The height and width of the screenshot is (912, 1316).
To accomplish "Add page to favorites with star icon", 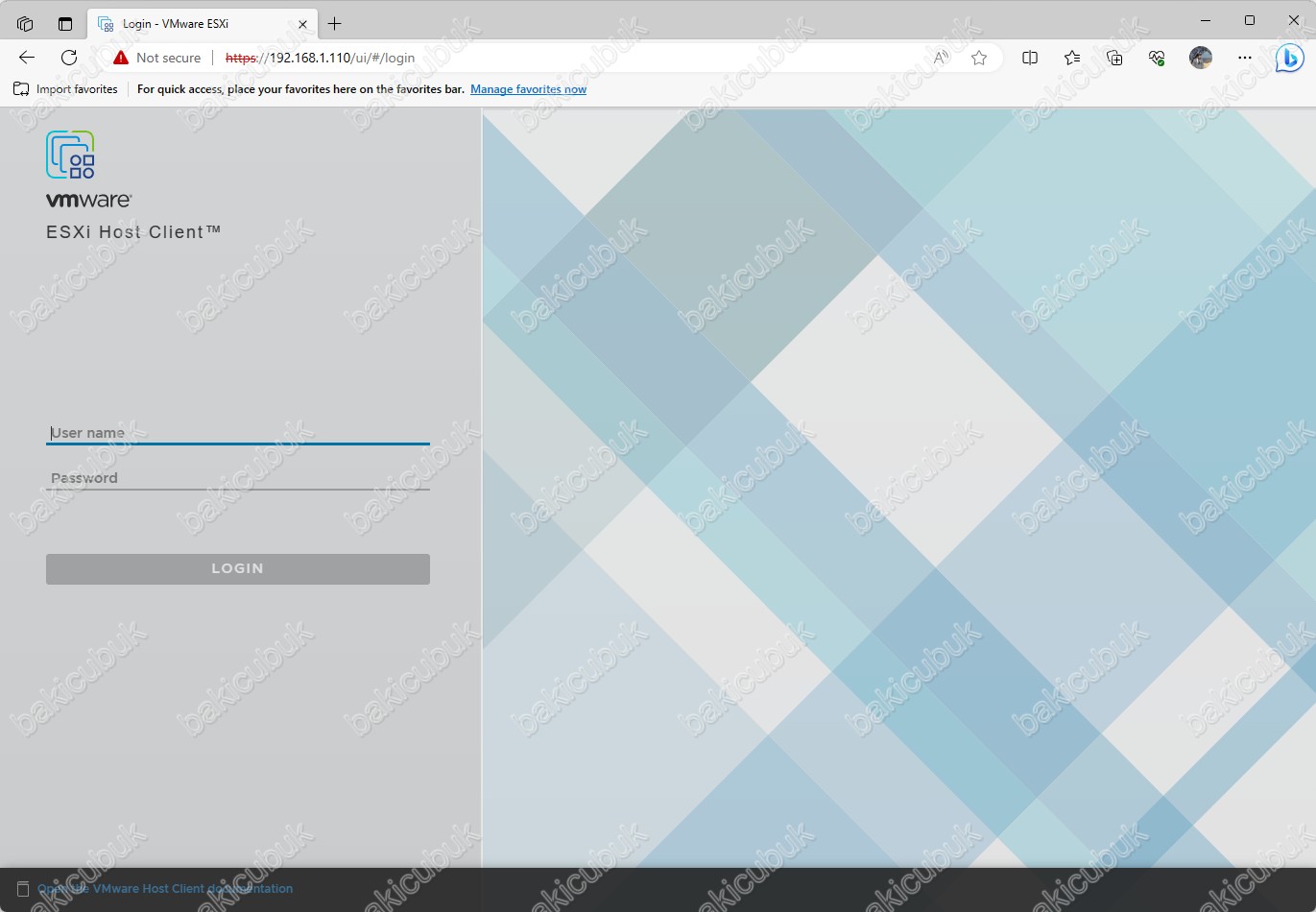I will pyautogui.click(x=979, y=58).
